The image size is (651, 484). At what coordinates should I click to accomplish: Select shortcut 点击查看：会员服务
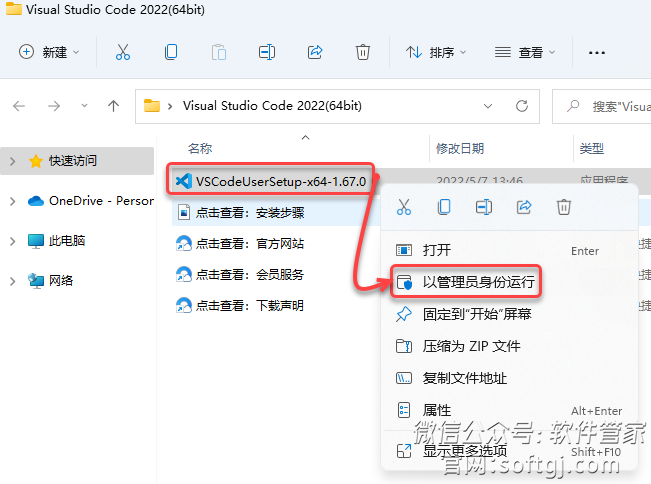pos(250,275)
